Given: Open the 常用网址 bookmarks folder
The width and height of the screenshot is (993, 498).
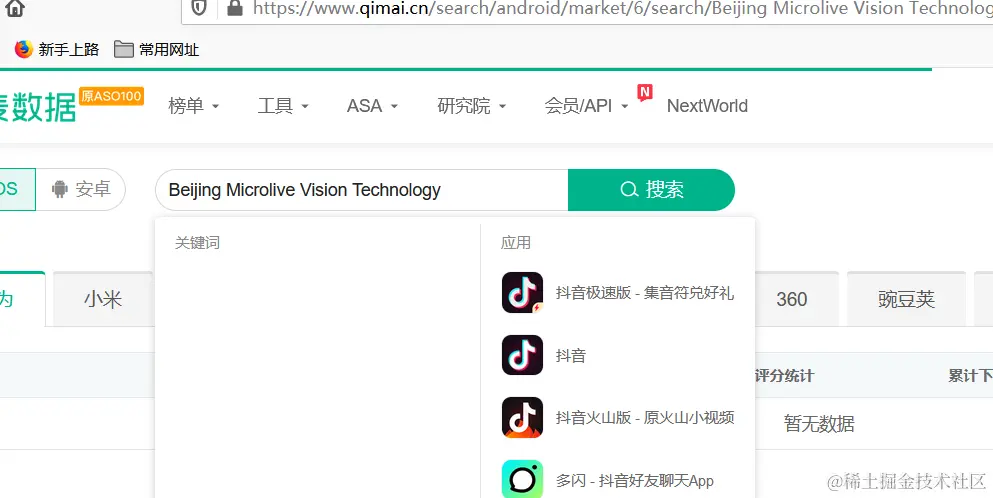Looking at the screenshot, I should tap(156, 49).
